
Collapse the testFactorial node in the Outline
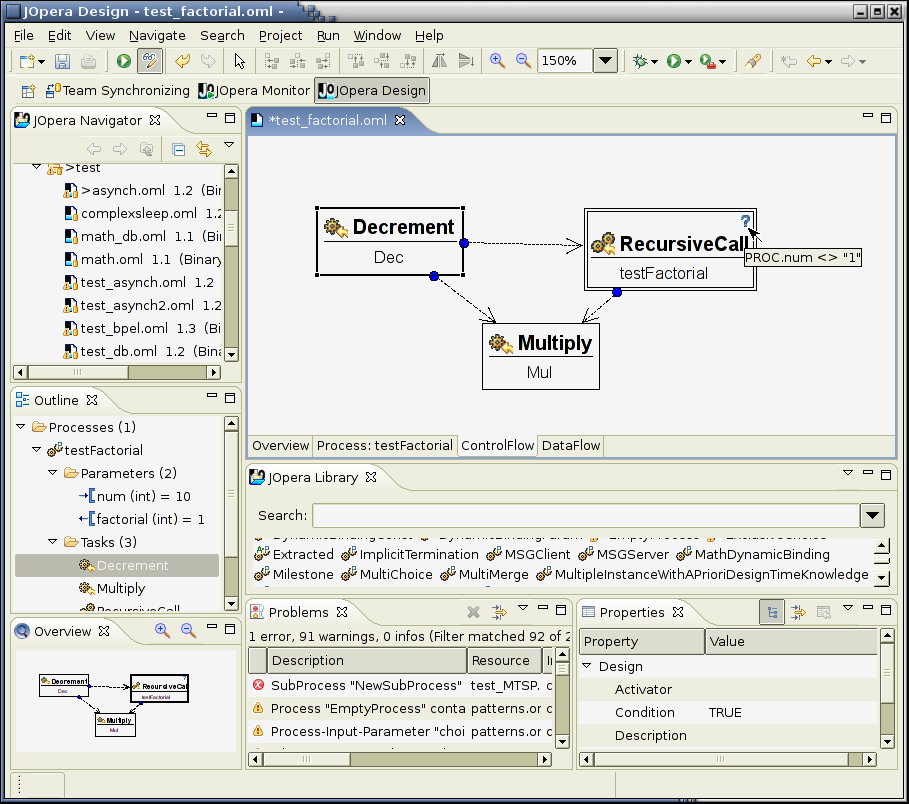pyautogui.click(x=37, y=450)
